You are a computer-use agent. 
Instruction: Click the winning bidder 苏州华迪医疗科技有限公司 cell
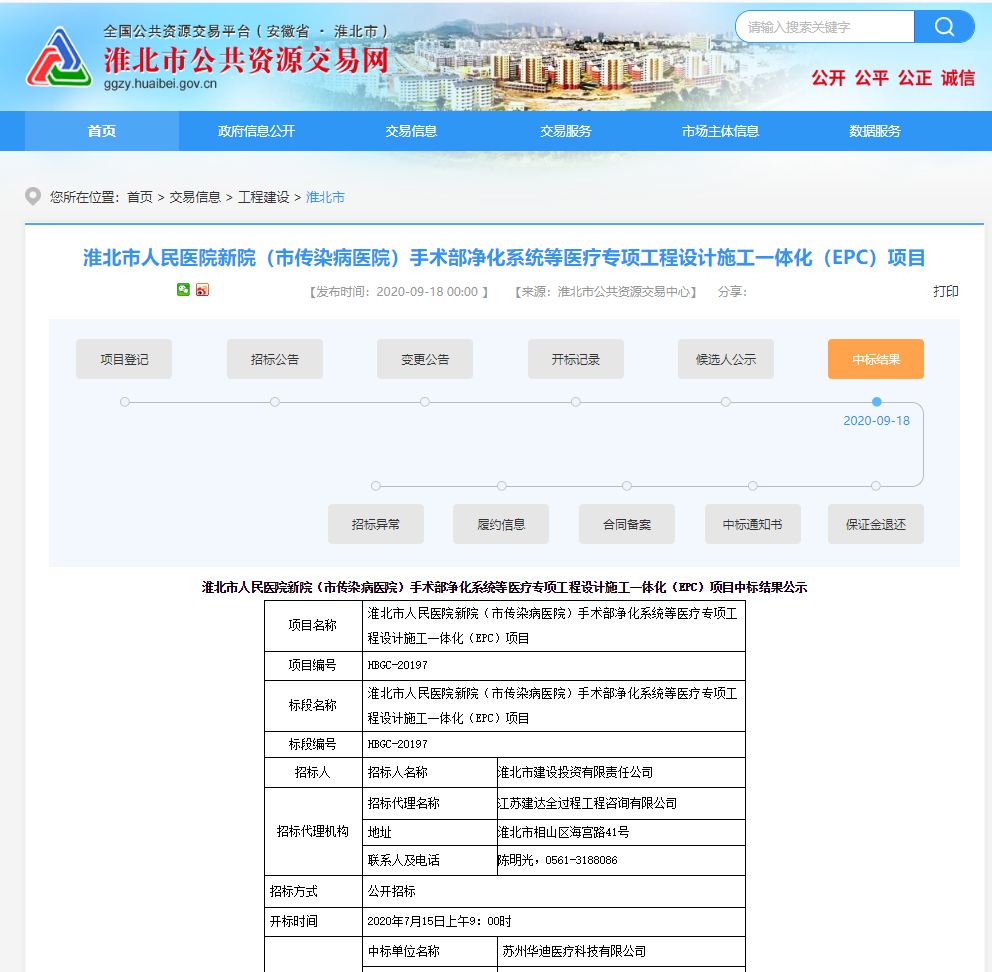pyautogui.click(x=621, y=951)
